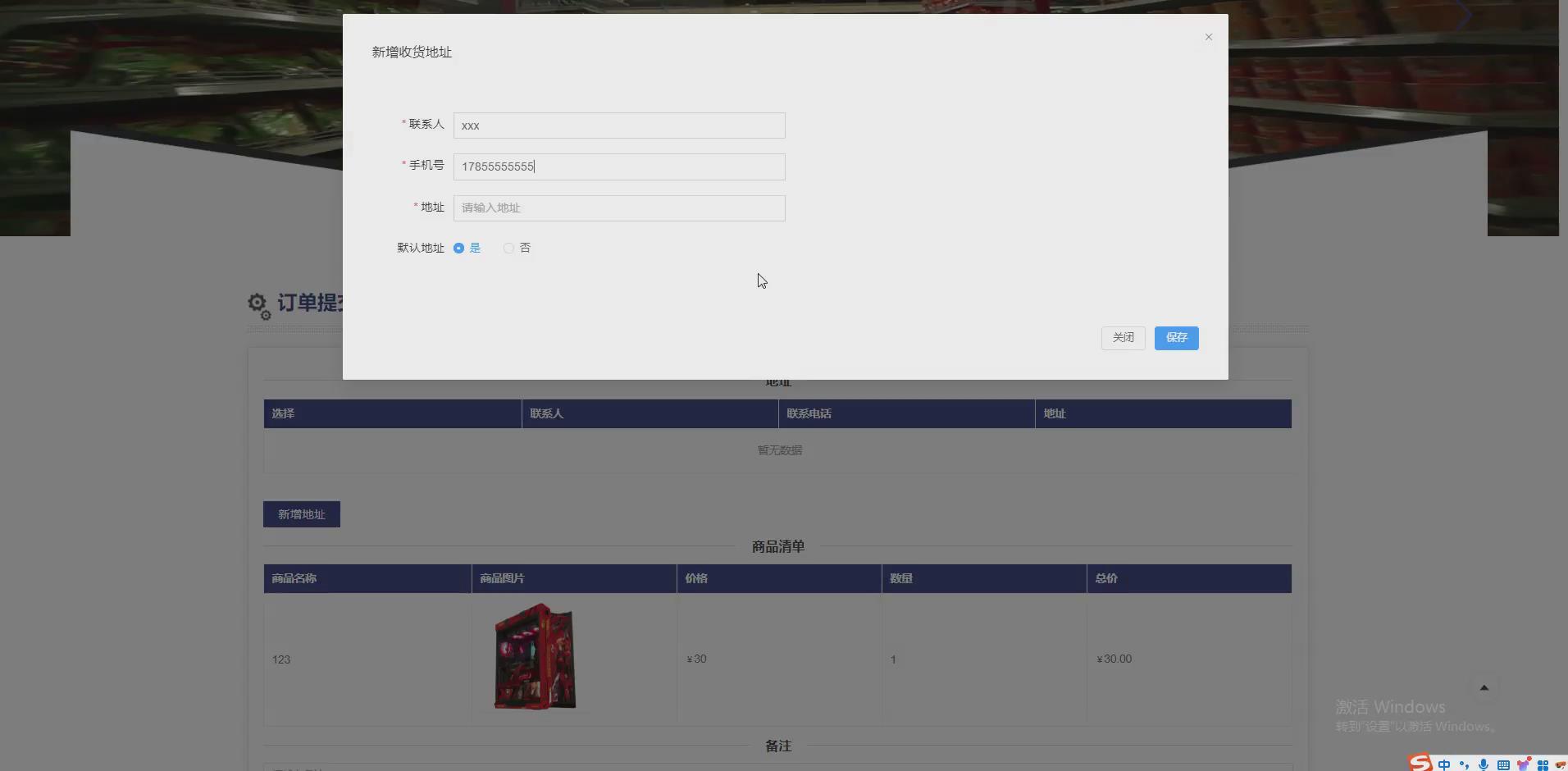
Task: Focus the address input field
Action: pos(619,208)
